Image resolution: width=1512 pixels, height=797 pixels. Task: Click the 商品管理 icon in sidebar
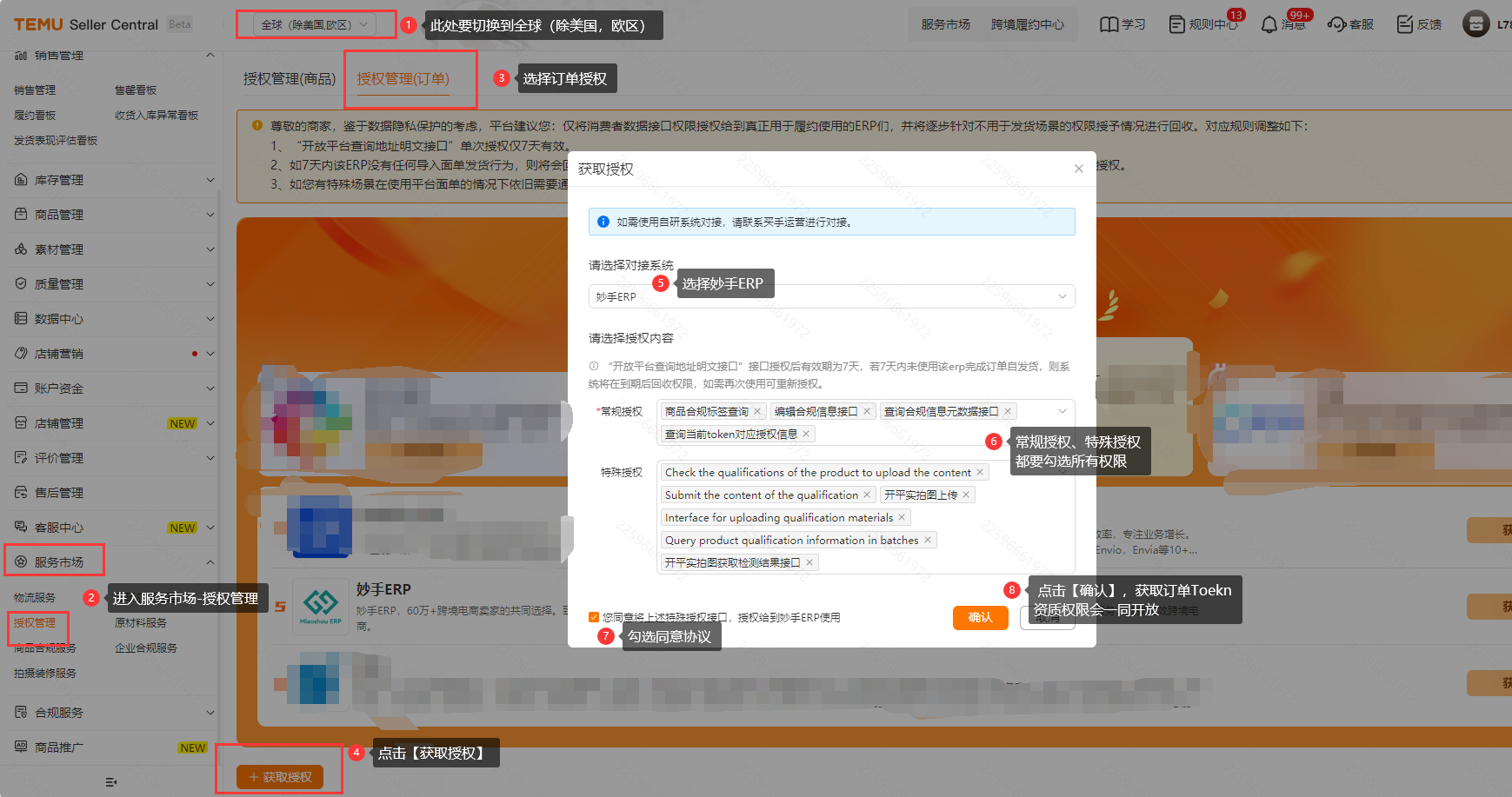point(21,215)
